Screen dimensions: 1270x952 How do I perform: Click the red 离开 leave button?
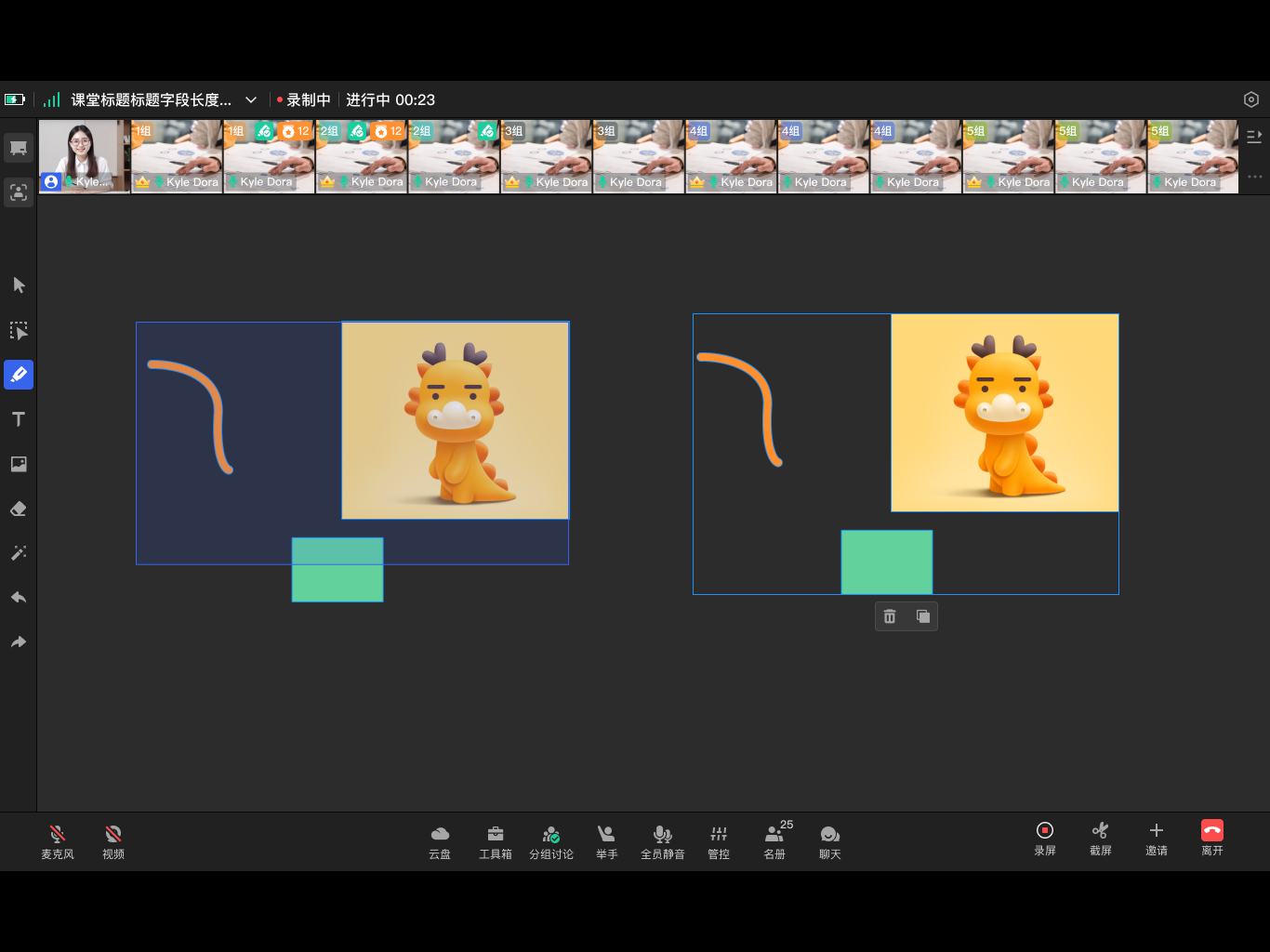pyautogui.click(x=1212, y=838)
